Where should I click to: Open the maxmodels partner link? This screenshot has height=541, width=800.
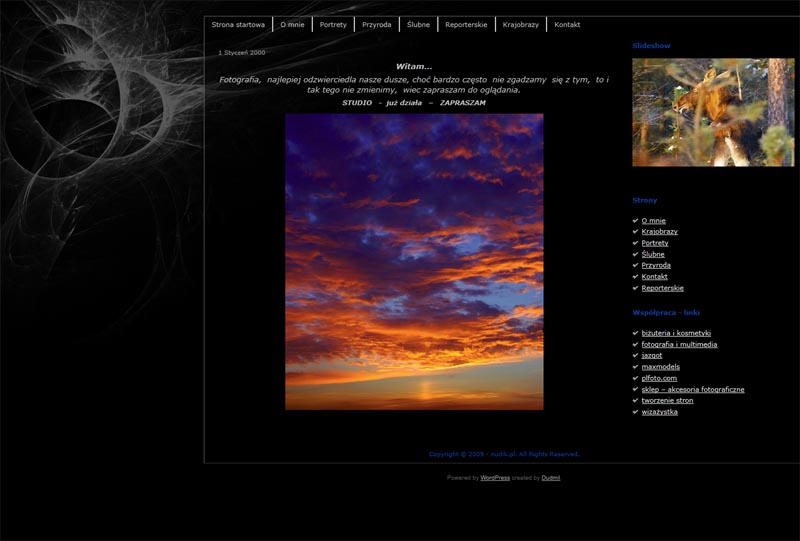point(660,367)
